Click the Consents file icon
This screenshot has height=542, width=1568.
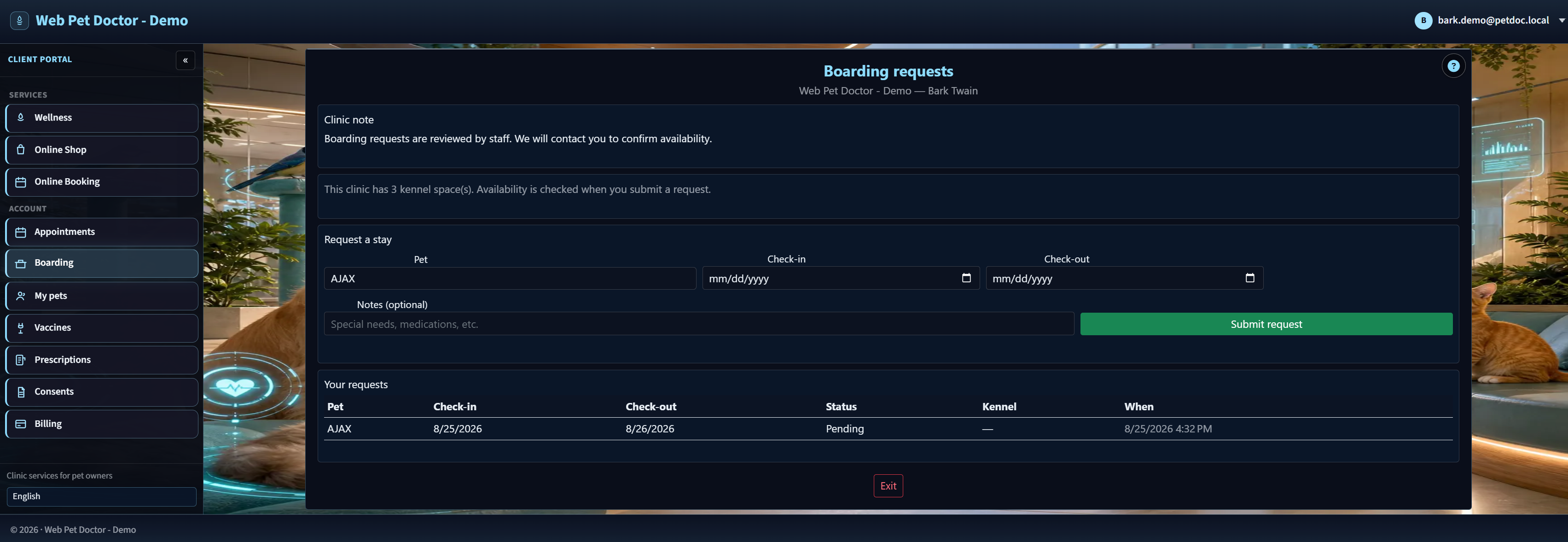[21, 392]
